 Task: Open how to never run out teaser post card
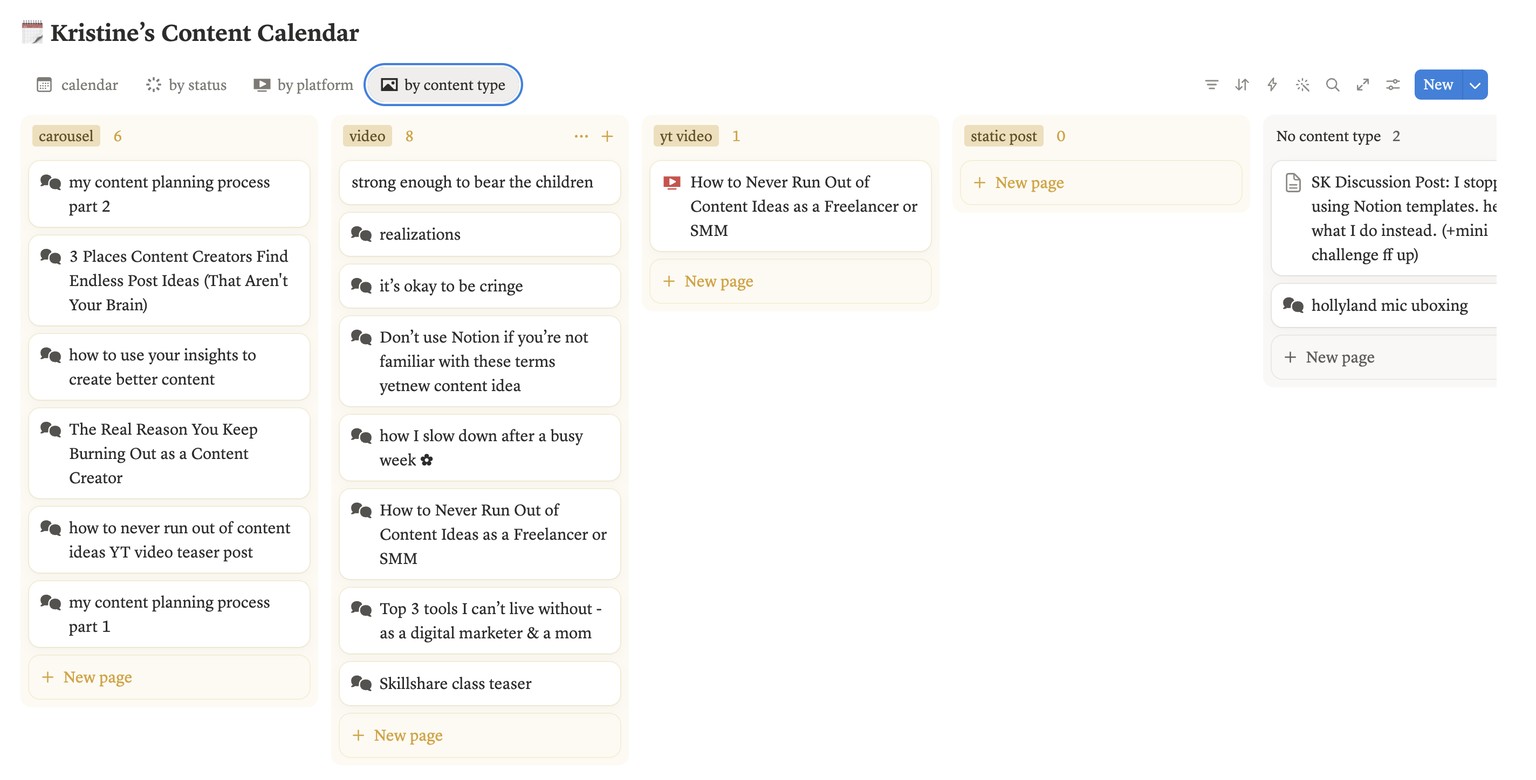[169, 540]
